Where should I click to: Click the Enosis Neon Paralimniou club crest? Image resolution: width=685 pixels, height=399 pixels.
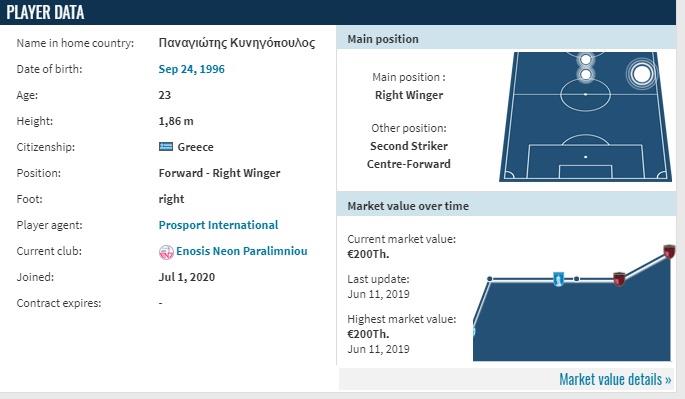tap(166, 252)
